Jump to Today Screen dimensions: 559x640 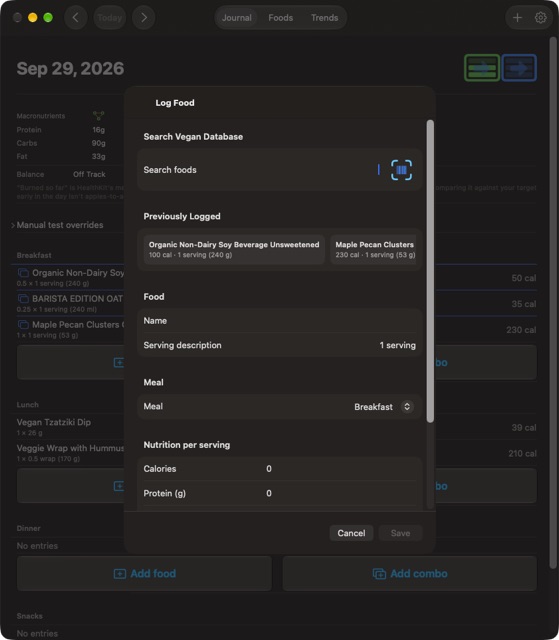click(x=109, y=18)
